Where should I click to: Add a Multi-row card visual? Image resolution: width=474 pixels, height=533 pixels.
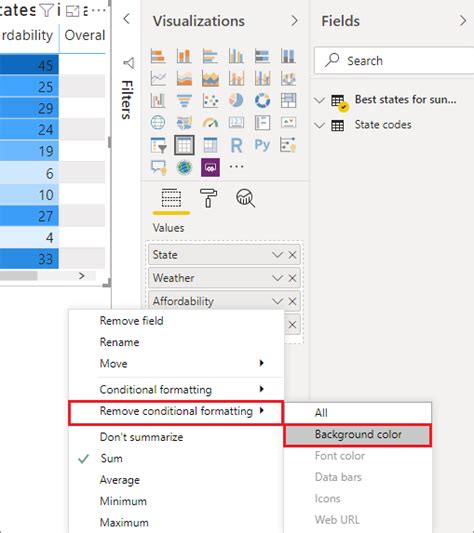(x=262, y=122)
